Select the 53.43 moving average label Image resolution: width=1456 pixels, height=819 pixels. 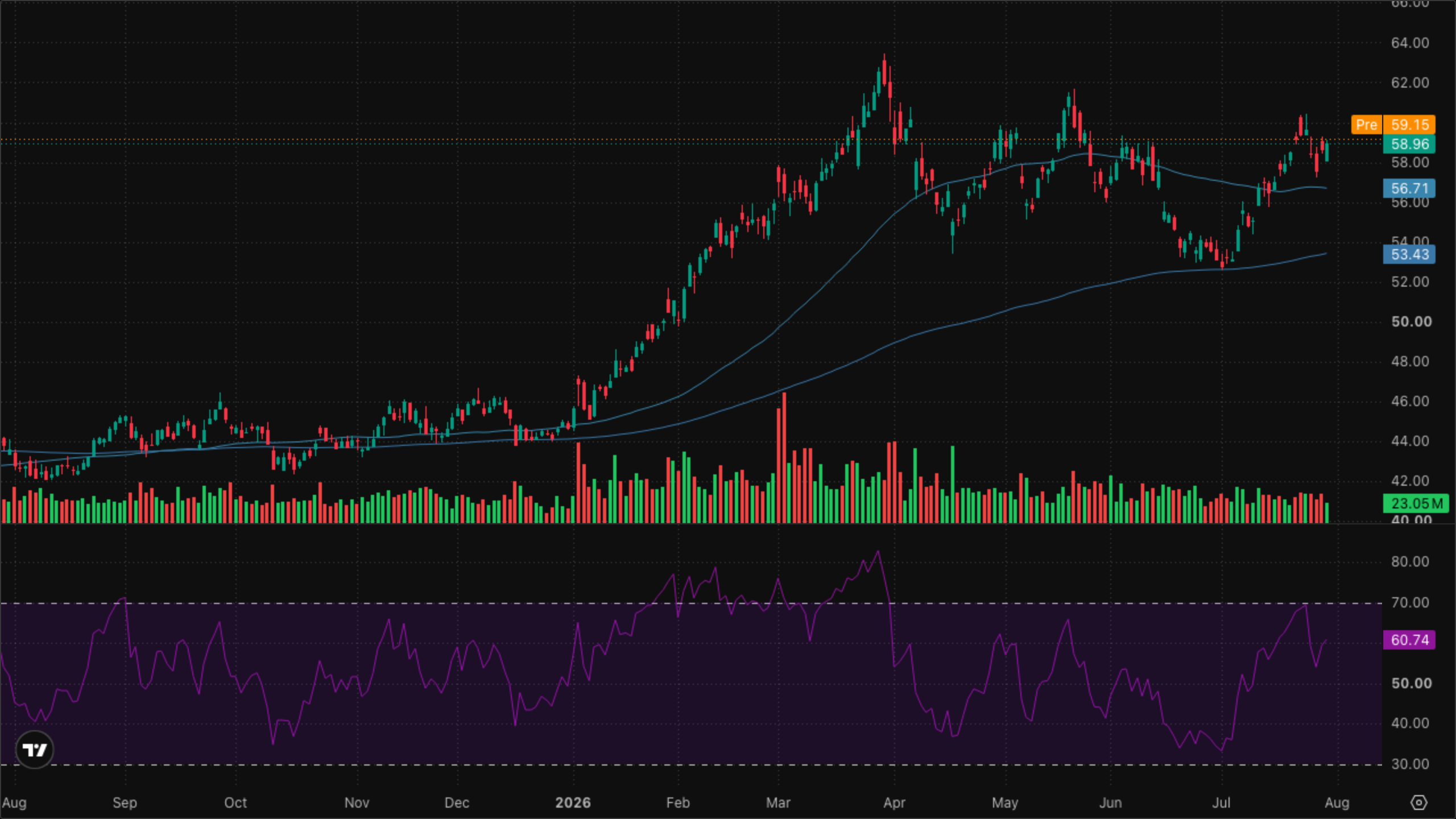point(1409,254)
